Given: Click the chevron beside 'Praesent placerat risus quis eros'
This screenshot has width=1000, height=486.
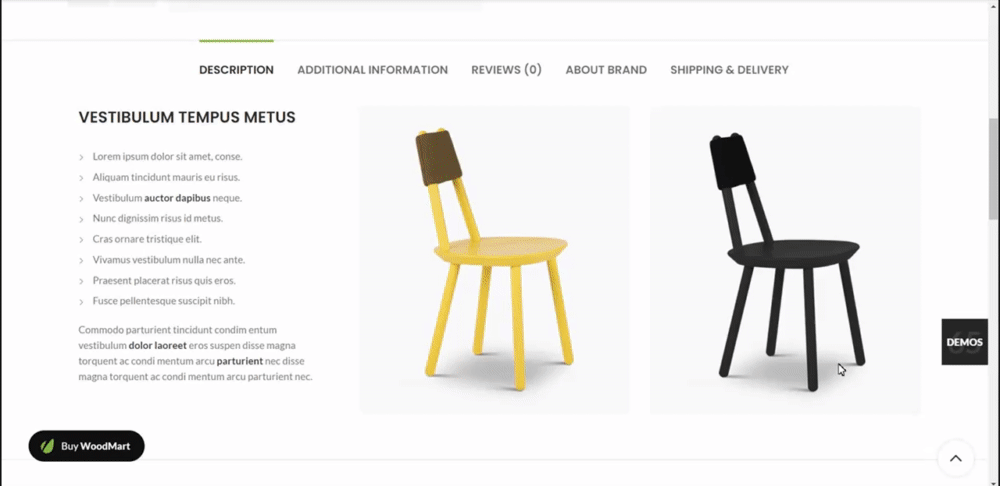Looking at the screenshot, I should pos(81,281).
